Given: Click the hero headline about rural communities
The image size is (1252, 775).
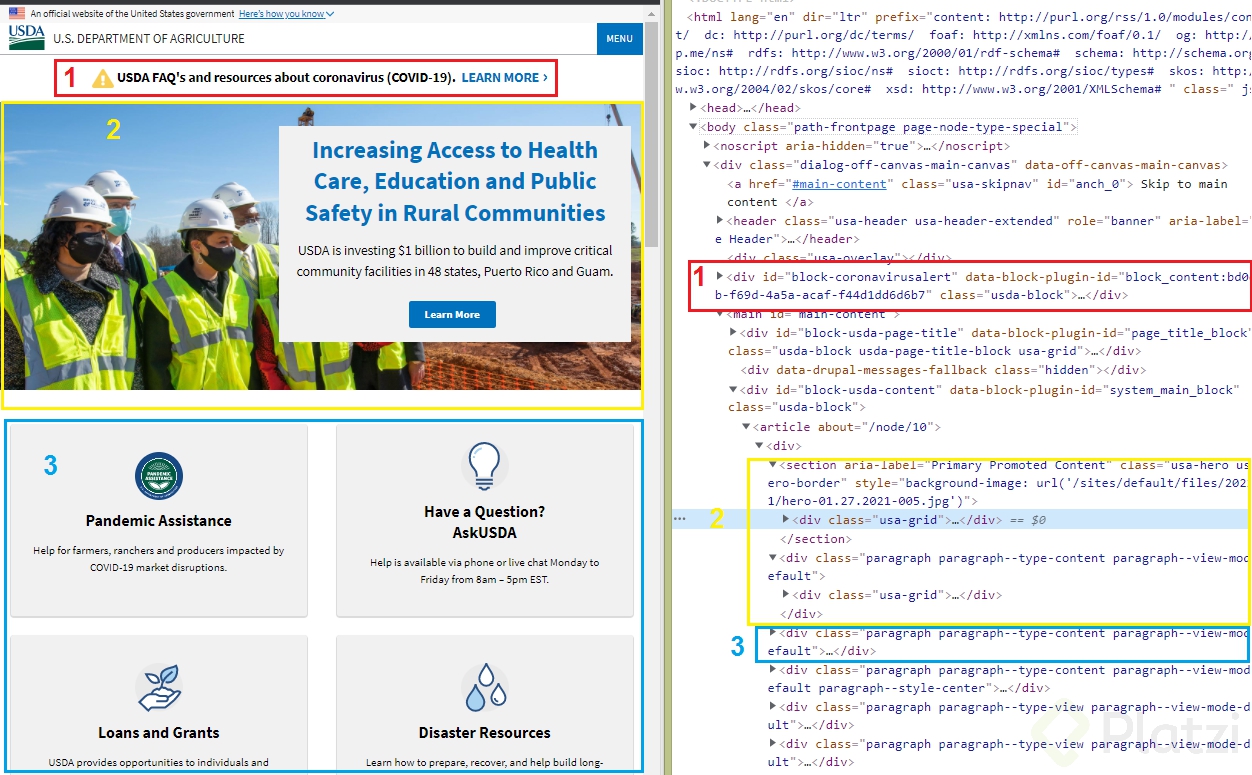Looking at the screenshot, I should click(455, 181).
